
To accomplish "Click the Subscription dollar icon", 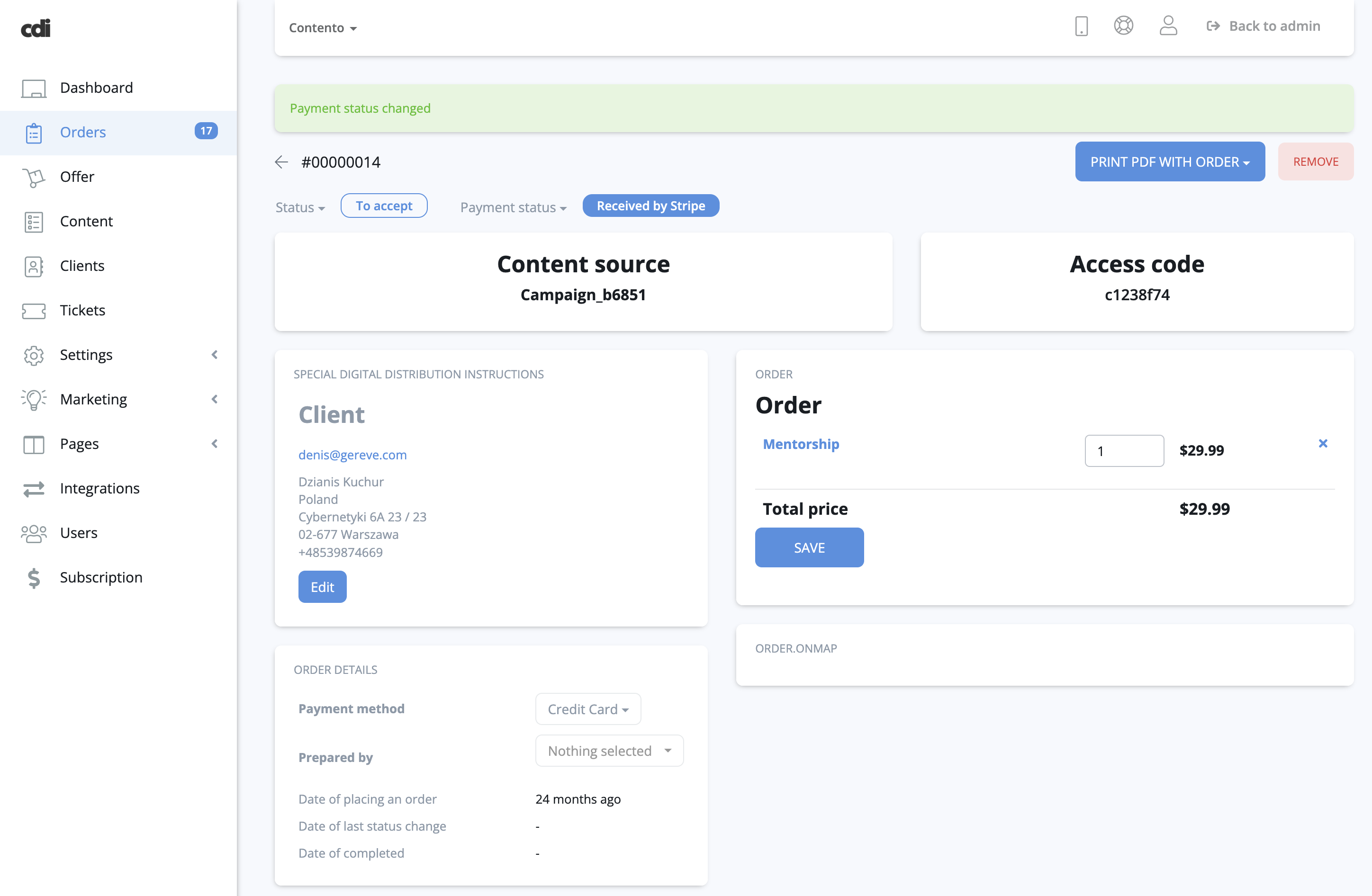I will coord(34,577).
